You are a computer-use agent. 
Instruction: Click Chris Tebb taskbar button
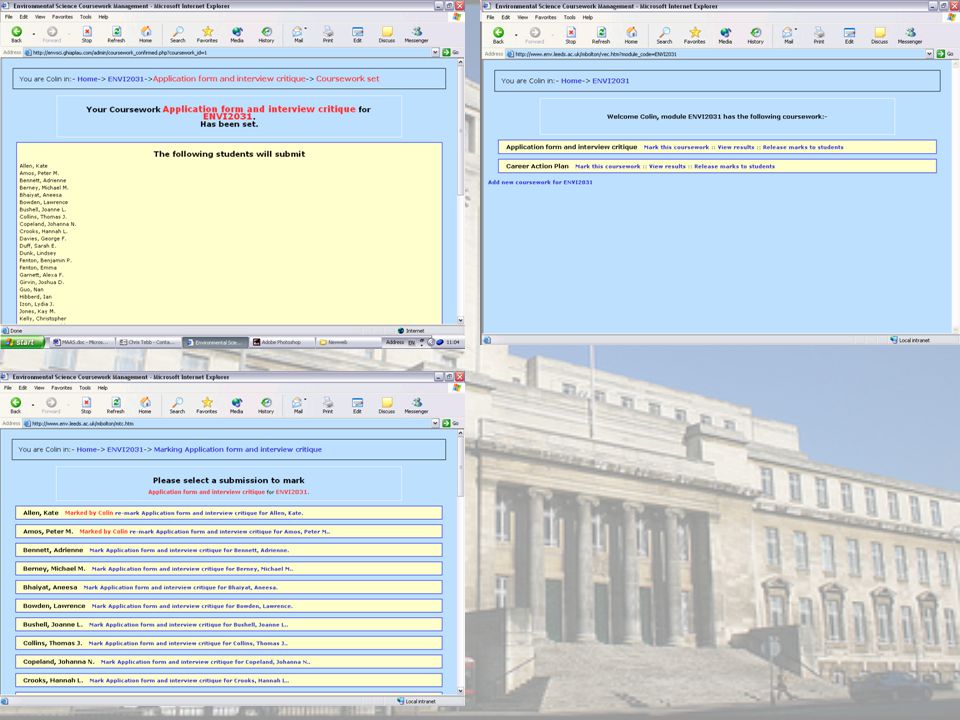148,342
